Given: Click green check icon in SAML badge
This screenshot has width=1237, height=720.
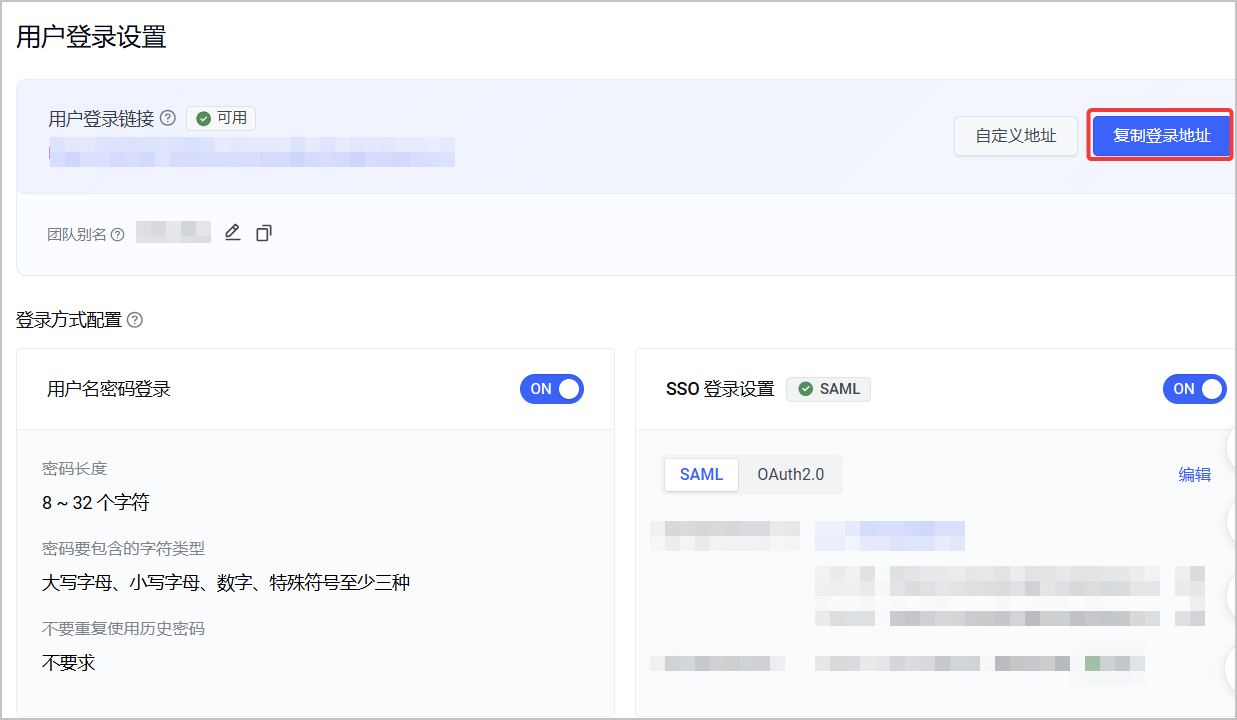Looking at the screenshot, I should tap(806, 389).
